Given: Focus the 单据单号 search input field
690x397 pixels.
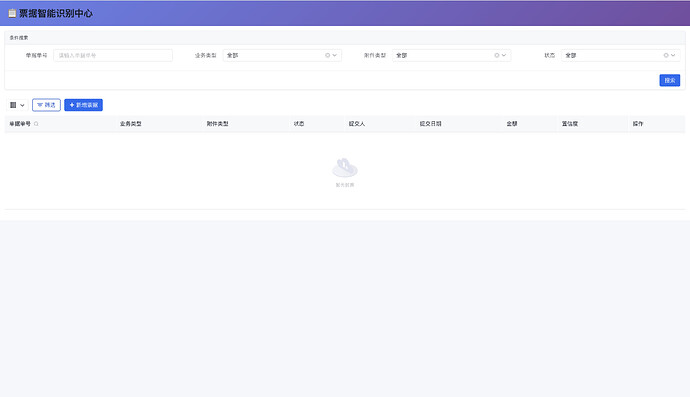Looking at the screenshot, I should tap(113, 55).
